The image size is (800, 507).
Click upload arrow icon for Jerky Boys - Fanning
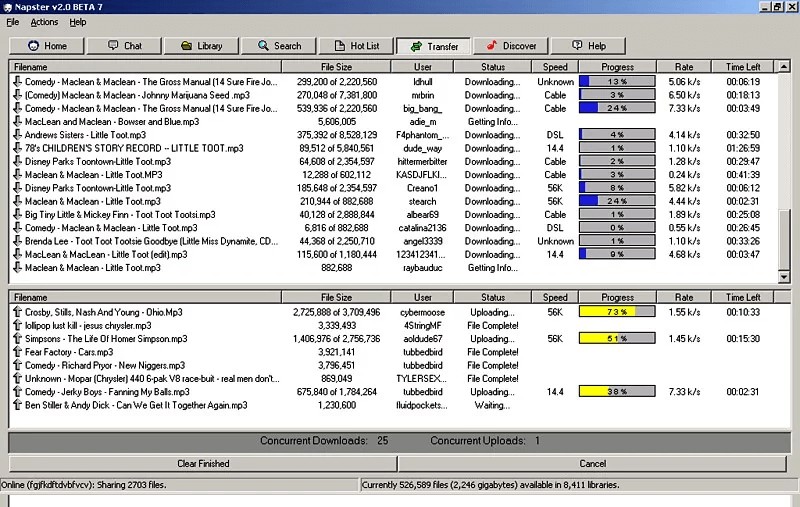pos(17,391)
